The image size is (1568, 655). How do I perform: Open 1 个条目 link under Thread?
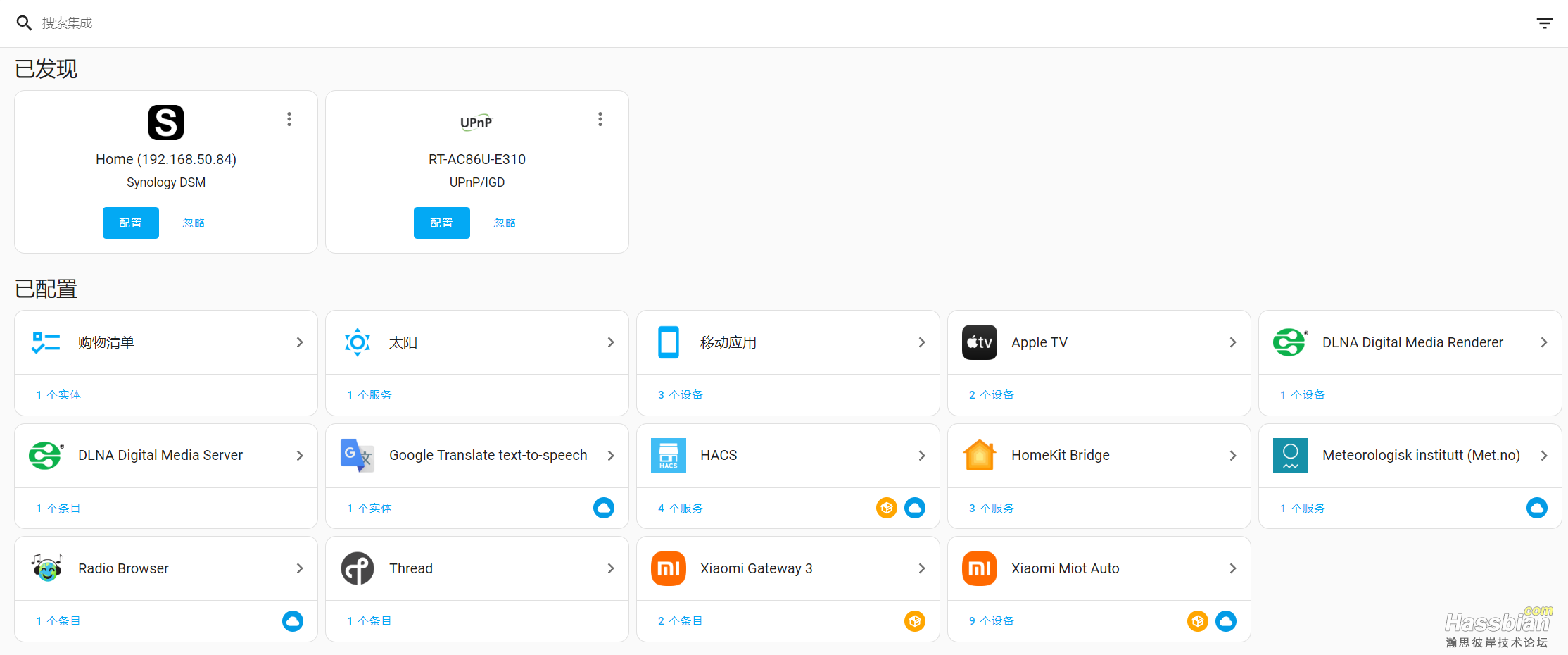pyautogui.click(x=369, y=621)
